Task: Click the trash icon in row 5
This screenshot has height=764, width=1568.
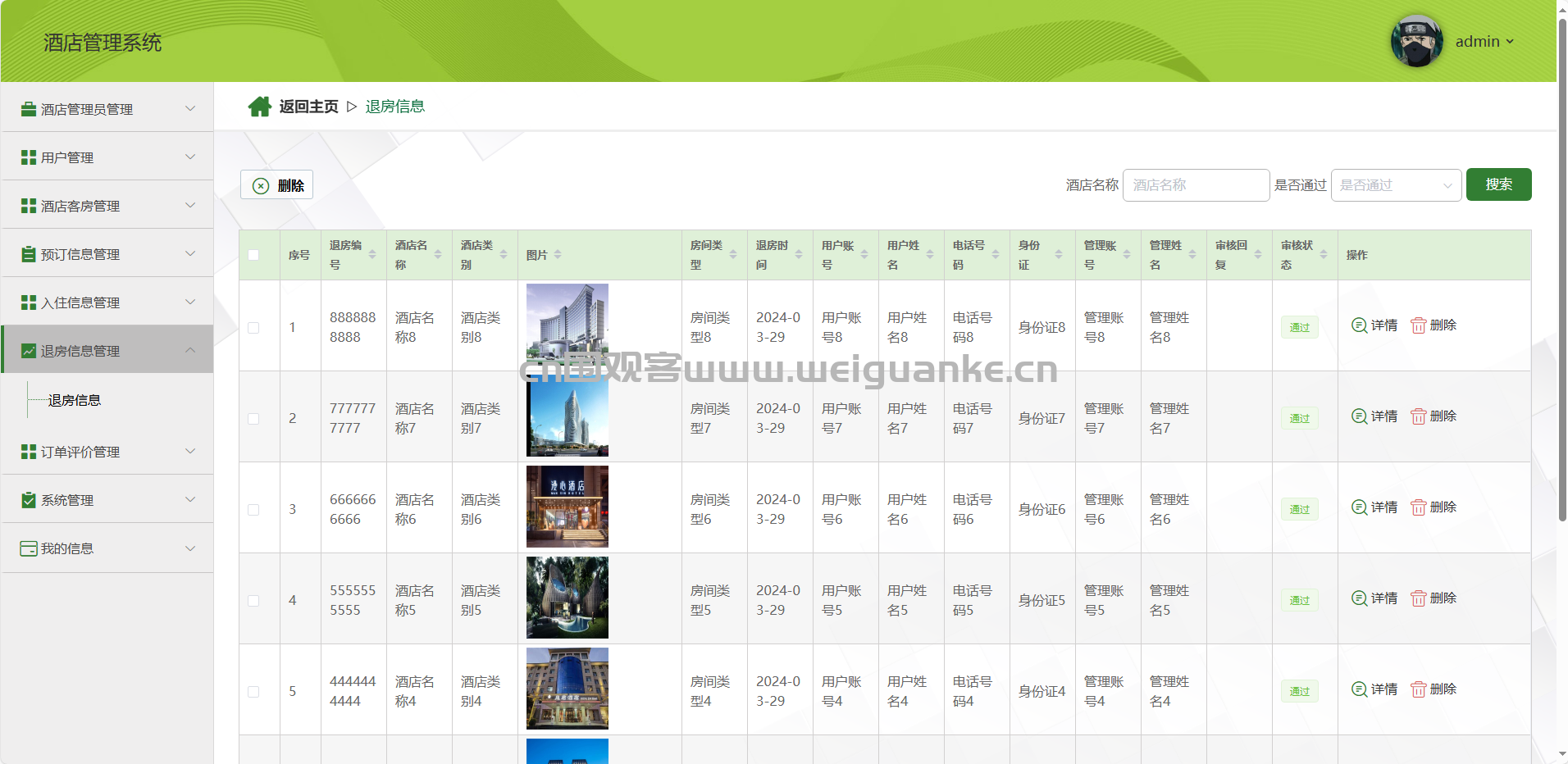Action: [1418, 689]
